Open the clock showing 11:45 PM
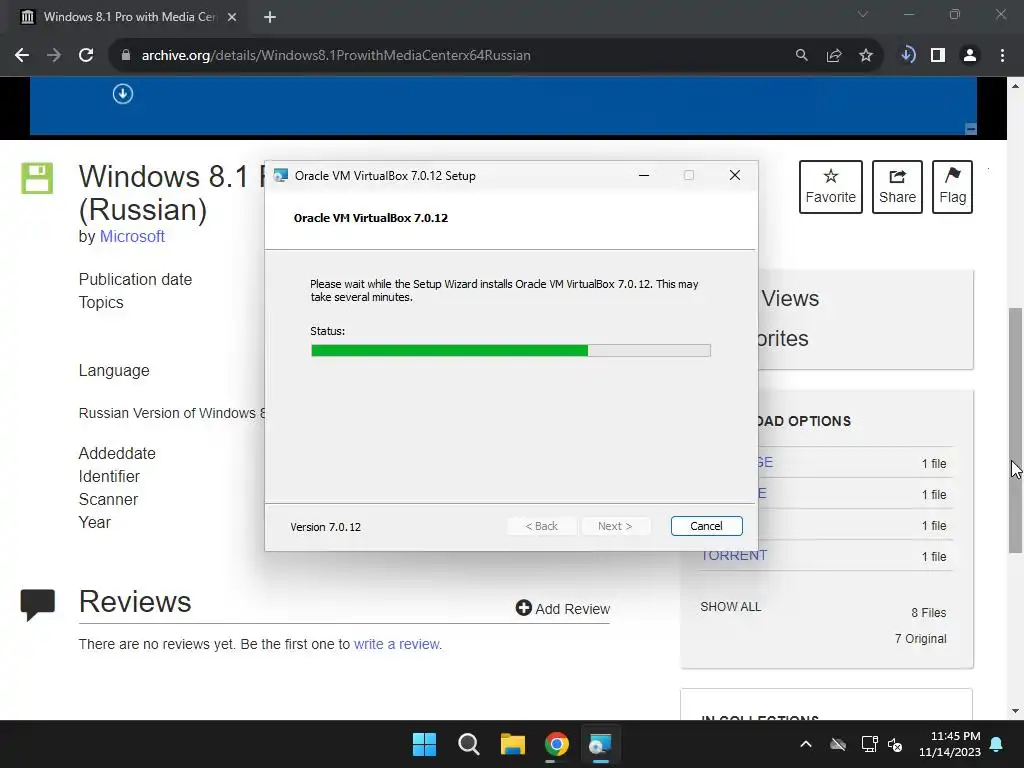Screen dimensions: 1024x768 950,744
